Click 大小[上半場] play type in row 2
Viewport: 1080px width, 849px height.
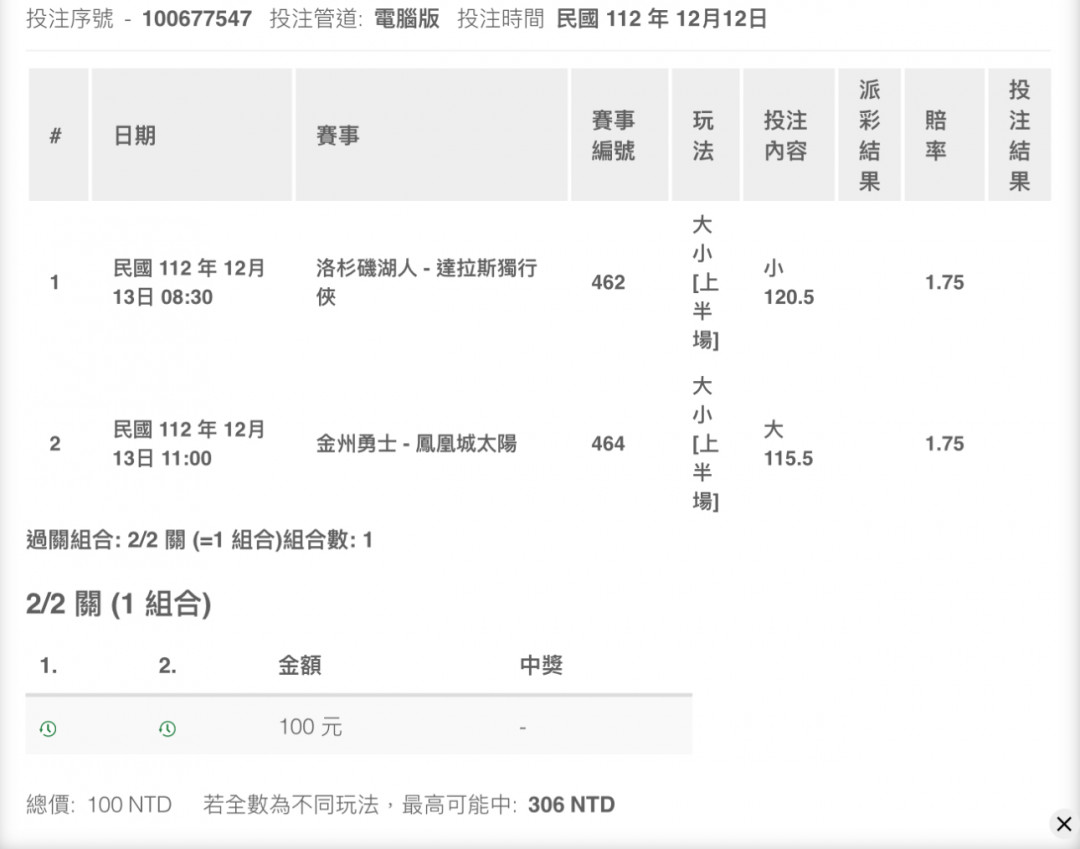[704, 443]
